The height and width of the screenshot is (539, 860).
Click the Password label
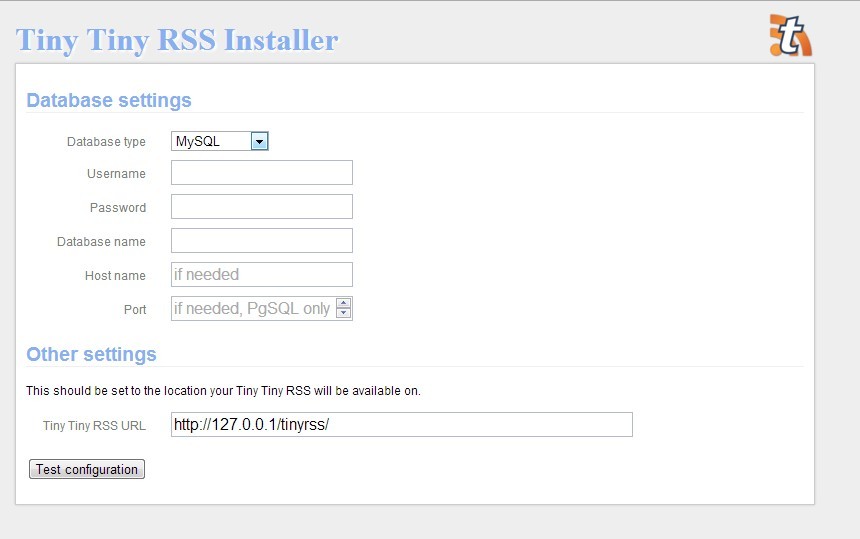pyautogui.click(x=118, y=208)
